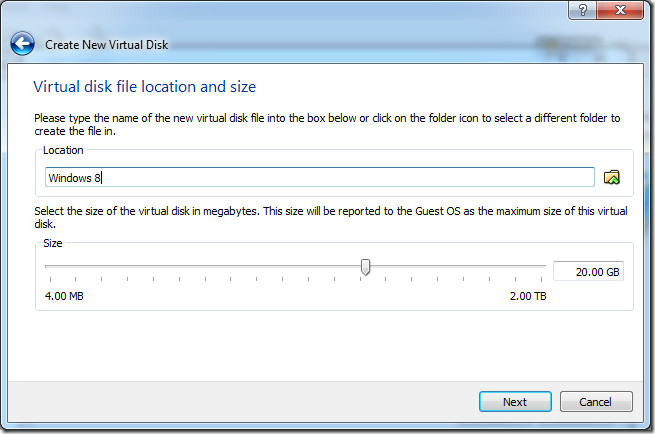
Task: Click the Location group box label
Action: tap(63, 150)
